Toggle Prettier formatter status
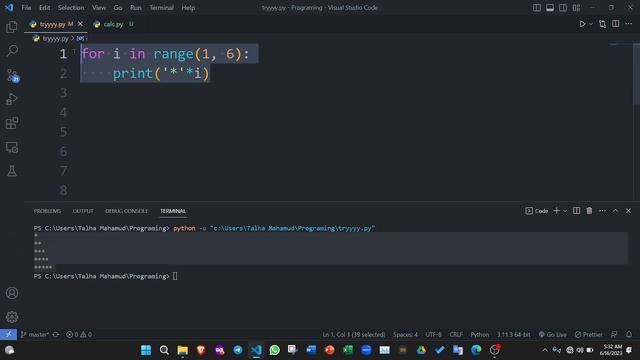The width and height of the screenshot is (640, 360). (589, 334)
